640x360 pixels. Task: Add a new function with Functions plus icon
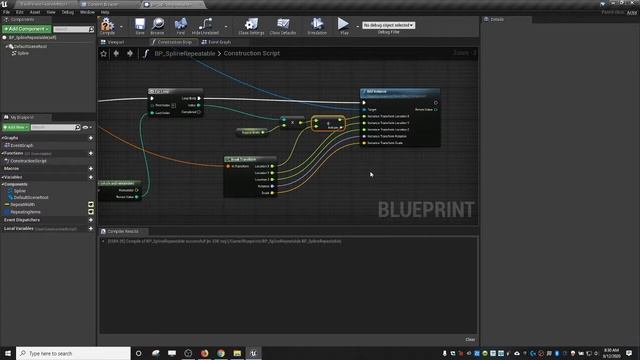tap(91, 153)
